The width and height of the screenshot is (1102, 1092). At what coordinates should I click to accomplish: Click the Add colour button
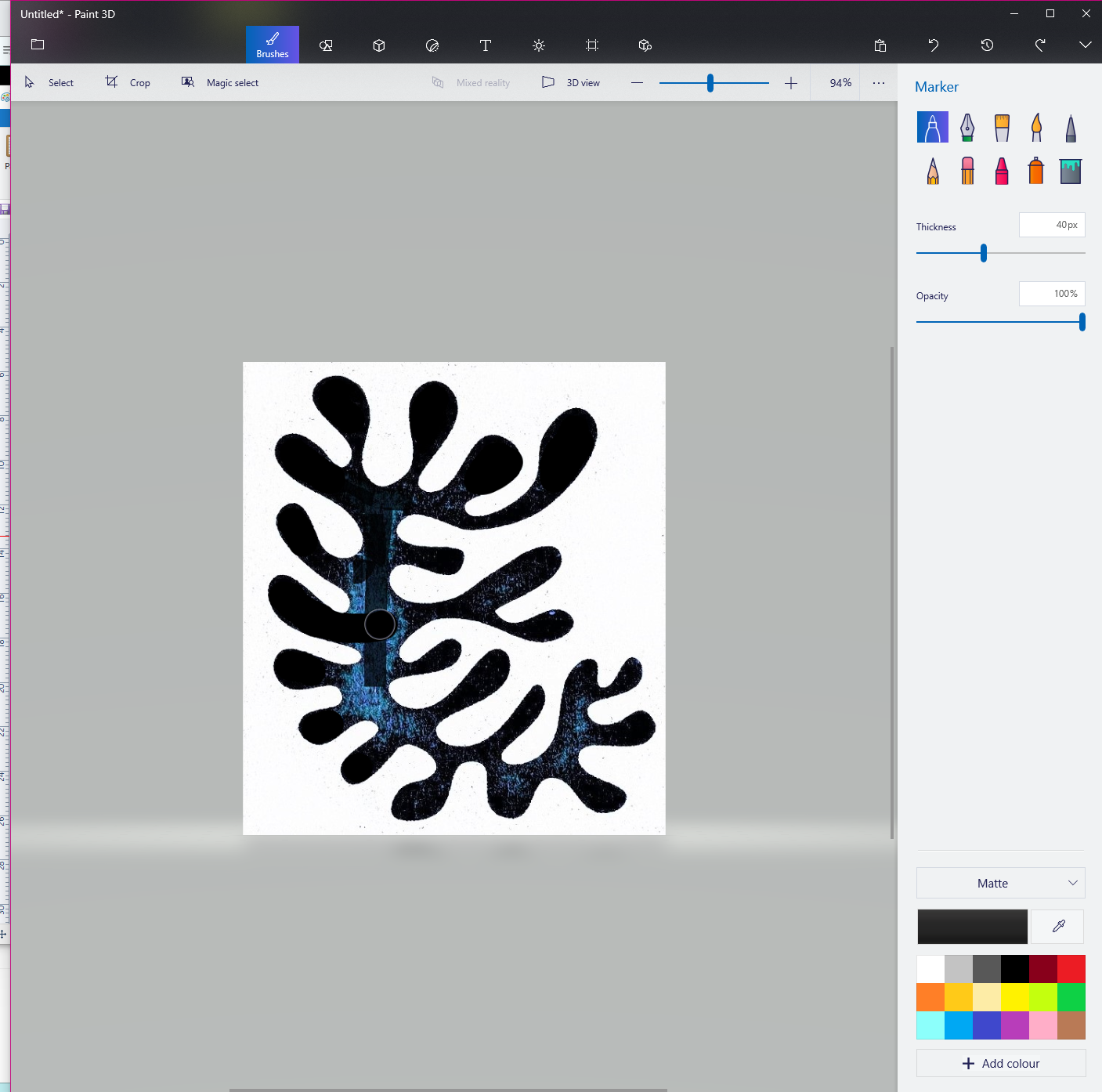point(1001,1063)
